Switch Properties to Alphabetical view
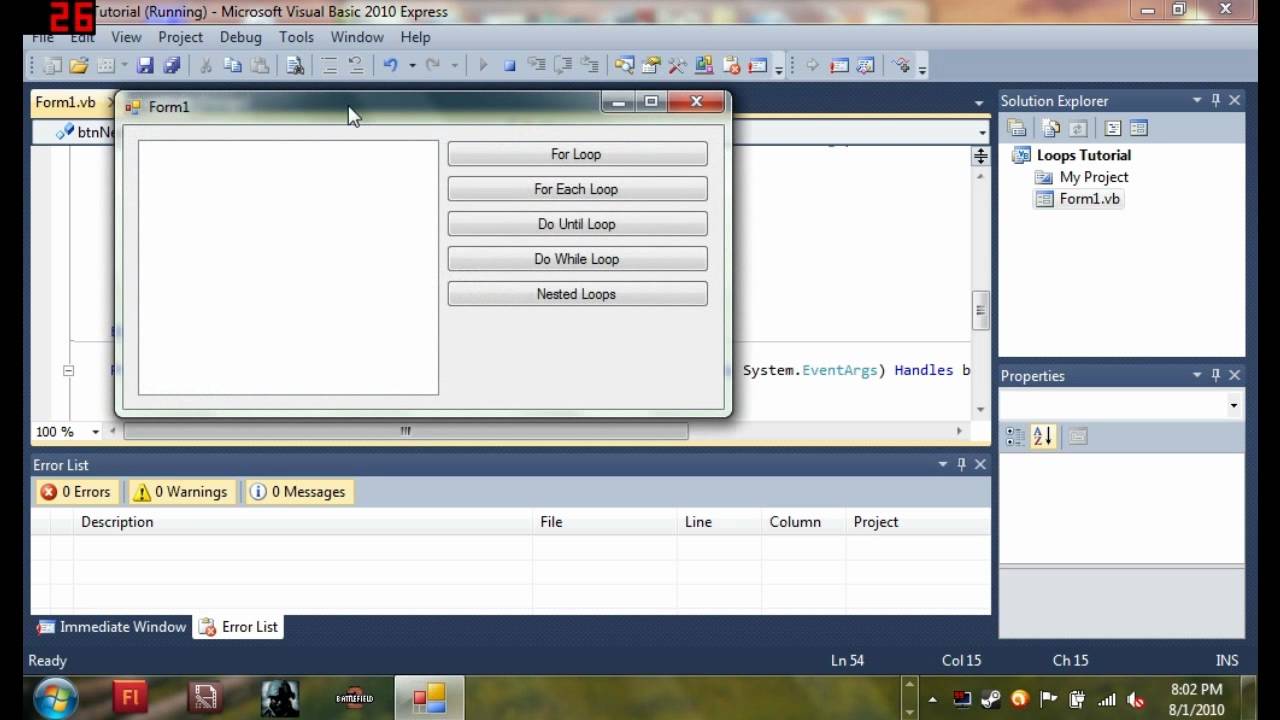The height and width of the screenshot is (720, 1280). pyautogui.click(x=1043, y=436)
